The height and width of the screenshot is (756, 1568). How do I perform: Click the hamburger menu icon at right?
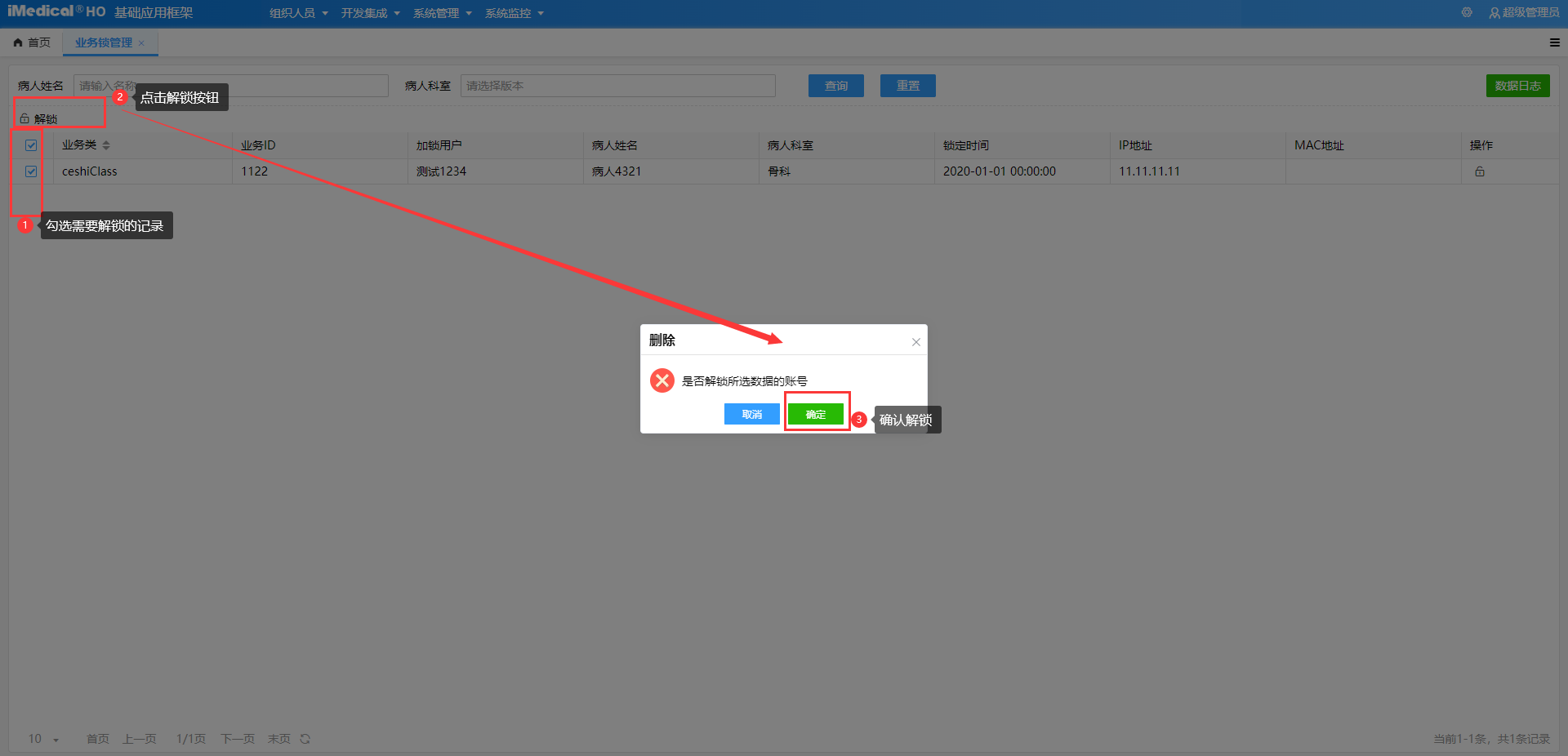point(1554,42)
